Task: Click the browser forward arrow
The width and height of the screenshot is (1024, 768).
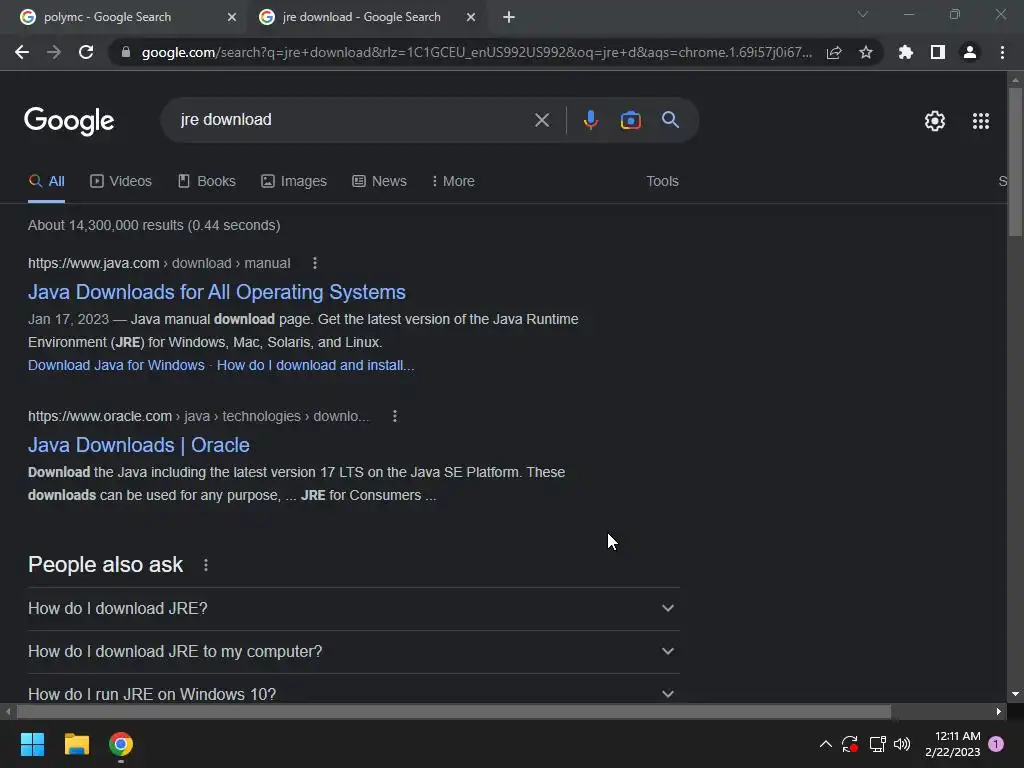Action: 54,52
